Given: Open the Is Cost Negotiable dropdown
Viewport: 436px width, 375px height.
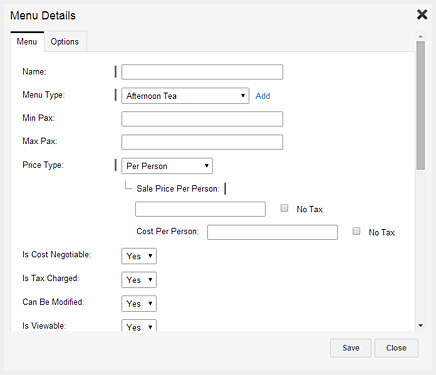Looking at the screenshot, I should (139, 256).
